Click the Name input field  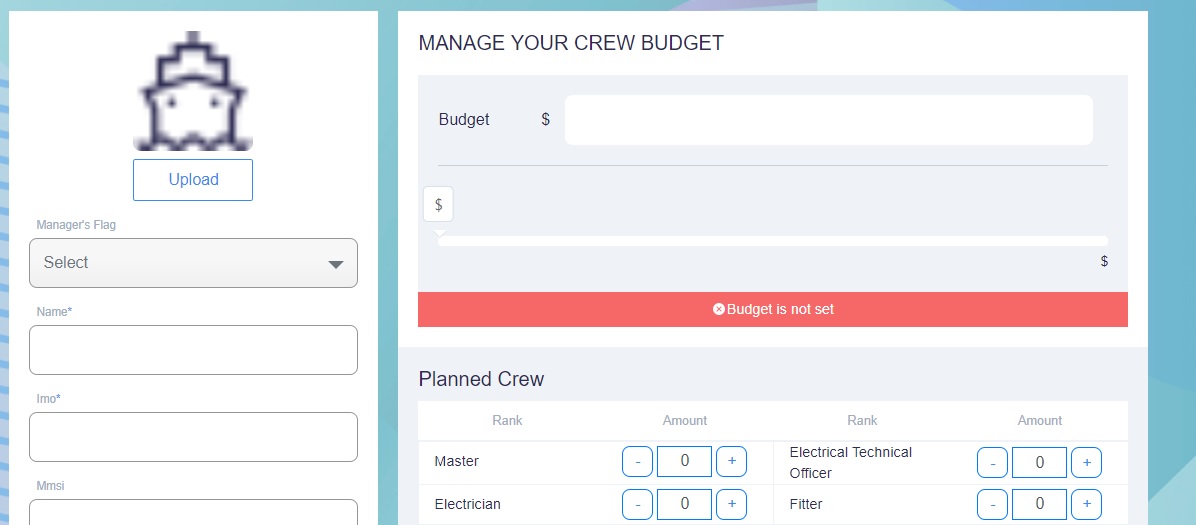point(193,350)
